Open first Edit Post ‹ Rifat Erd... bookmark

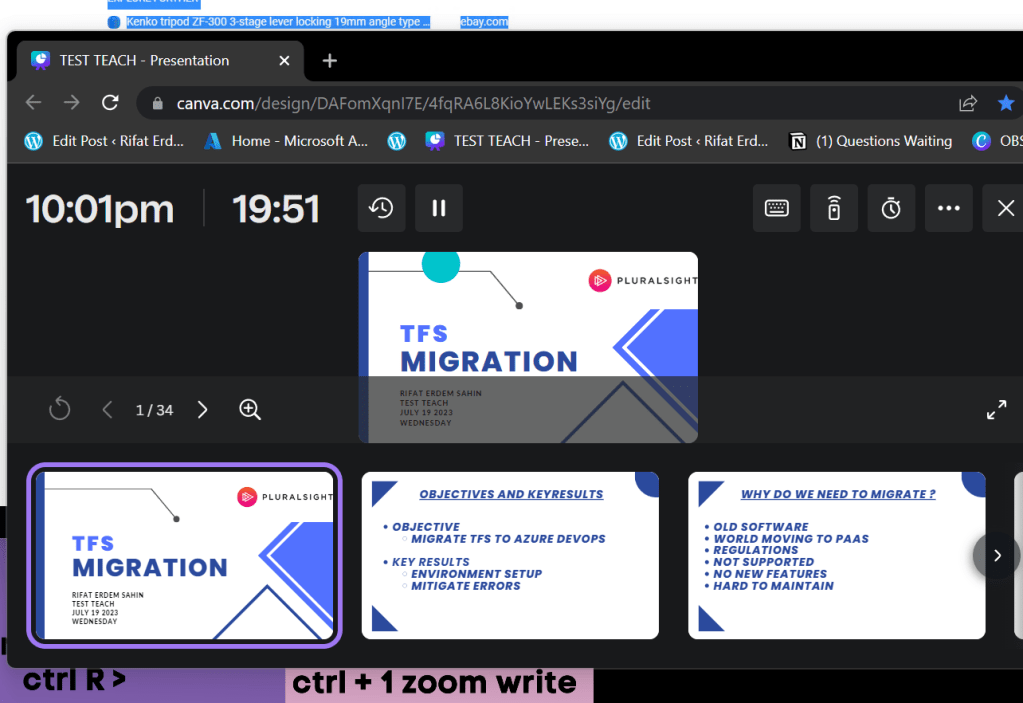(x=104, y=141)
